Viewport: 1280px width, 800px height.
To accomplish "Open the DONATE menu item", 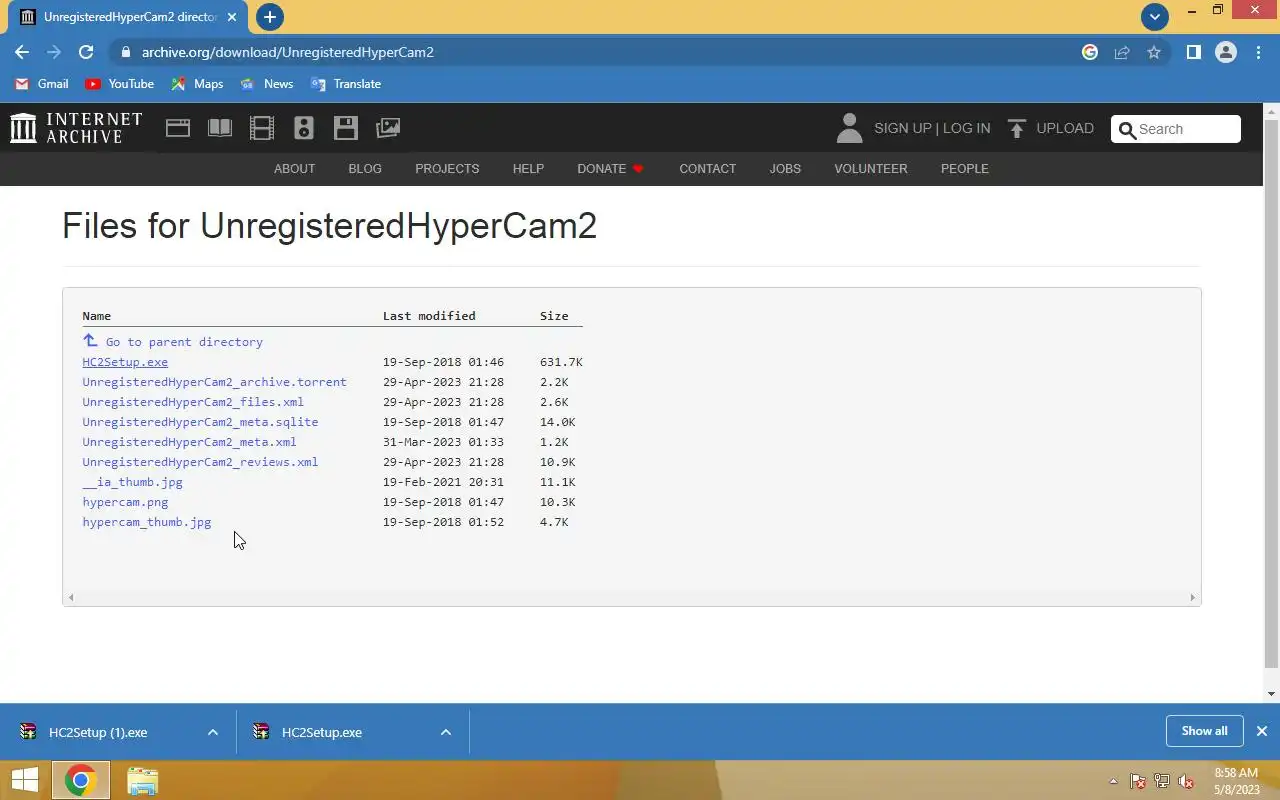I will coord(610,168).
